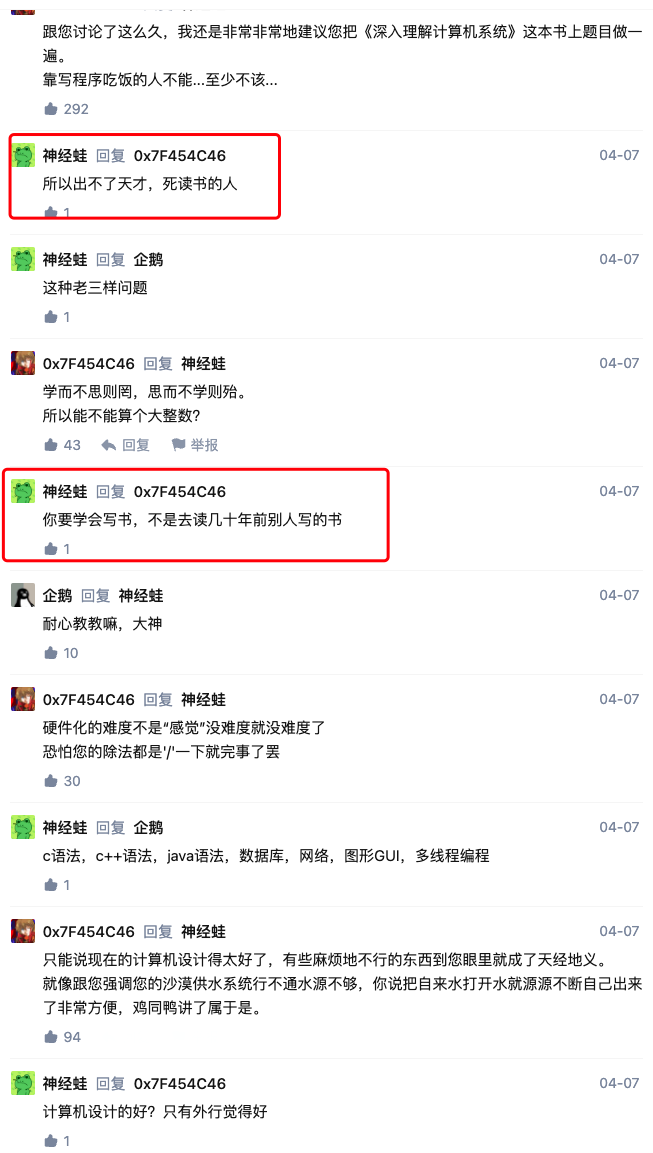Click username 企鹅 on 耐心教教嘛 comment
The width and height of the screenshot is (653, 1153).
(x=57, y=595)
